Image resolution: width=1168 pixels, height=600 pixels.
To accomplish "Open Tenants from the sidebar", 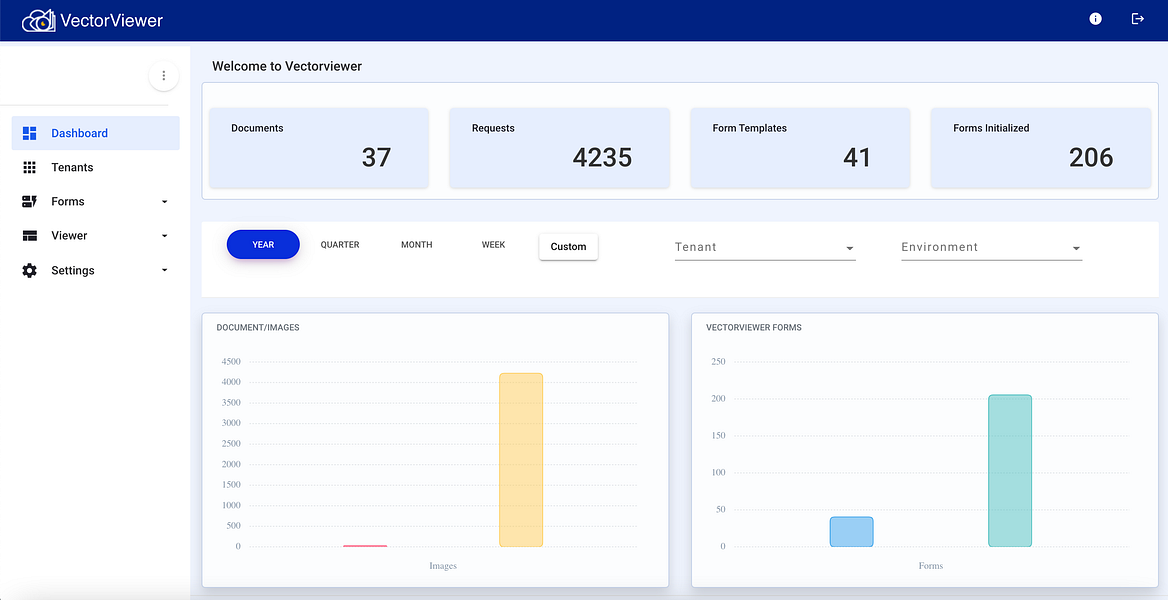I will coord(95,168).
